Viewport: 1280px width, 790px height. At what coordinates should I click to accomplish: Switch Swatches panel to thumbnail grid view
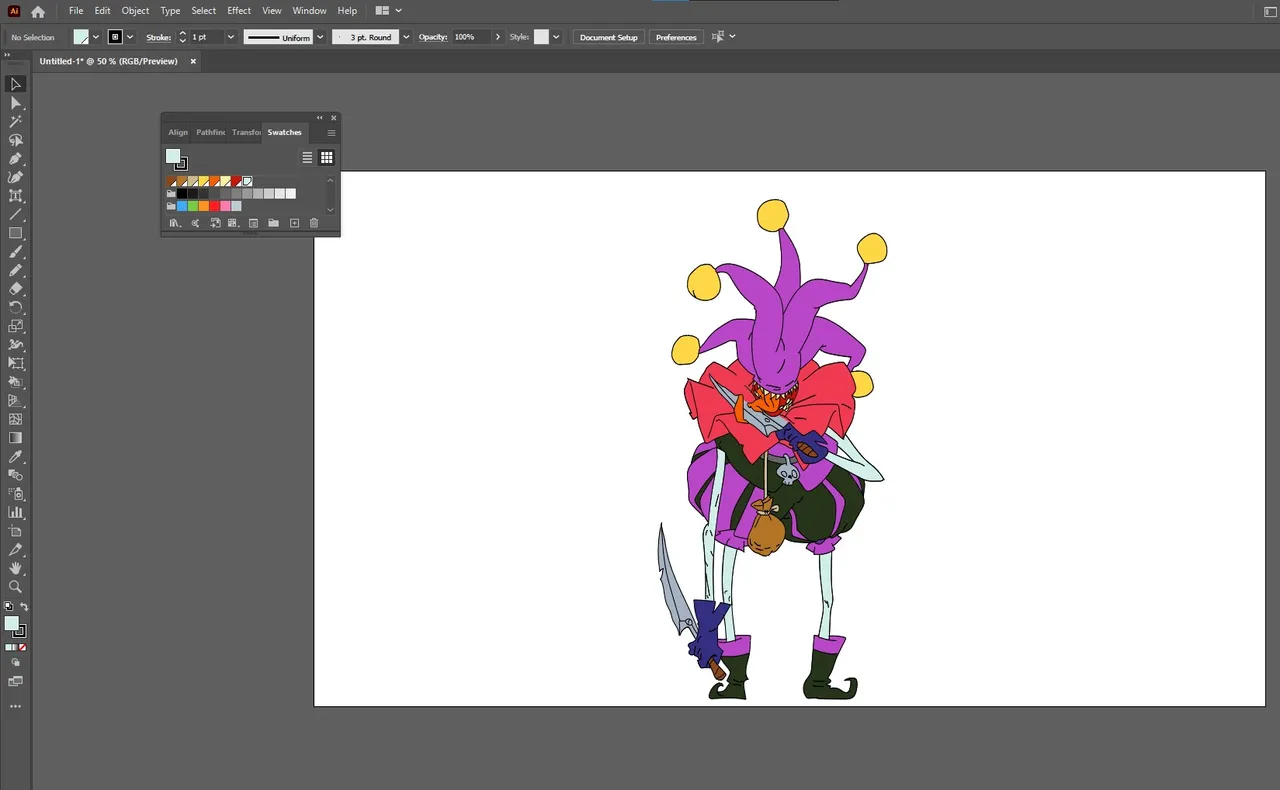pos(326,157)
